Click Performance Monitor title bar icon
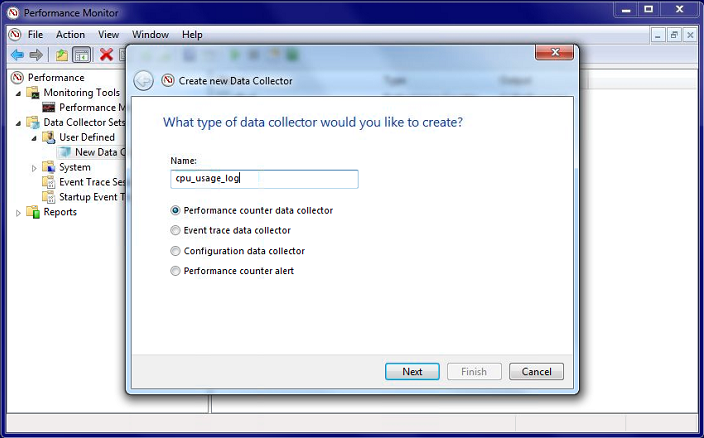This screenshot has width=704, height=438. point(13,13)
